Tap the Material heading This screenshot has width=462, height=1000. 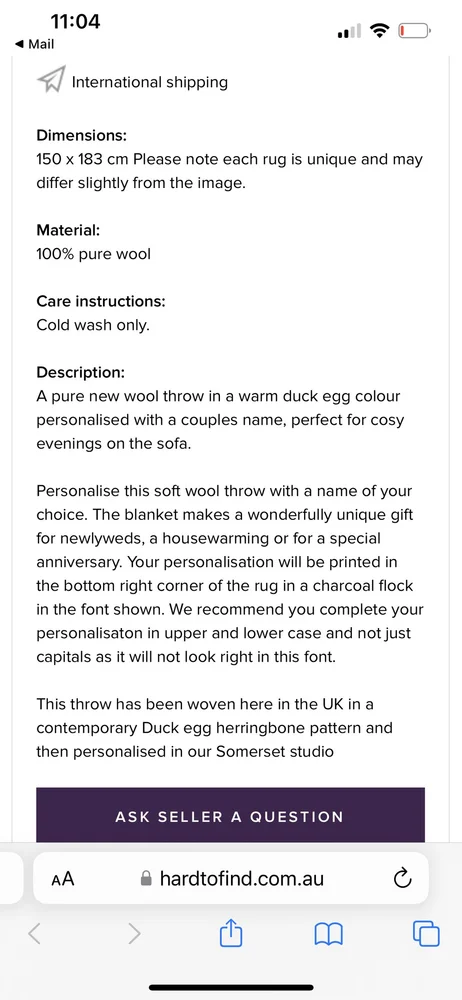[x=68, y=230]
